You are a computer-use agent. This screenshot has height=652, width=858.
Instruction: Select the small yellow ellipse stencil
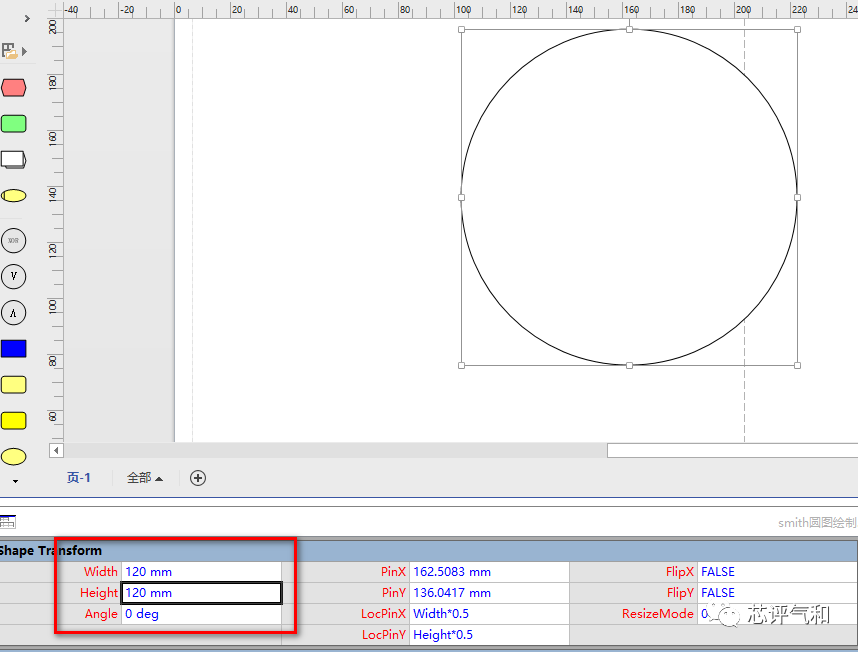(14, 195)
